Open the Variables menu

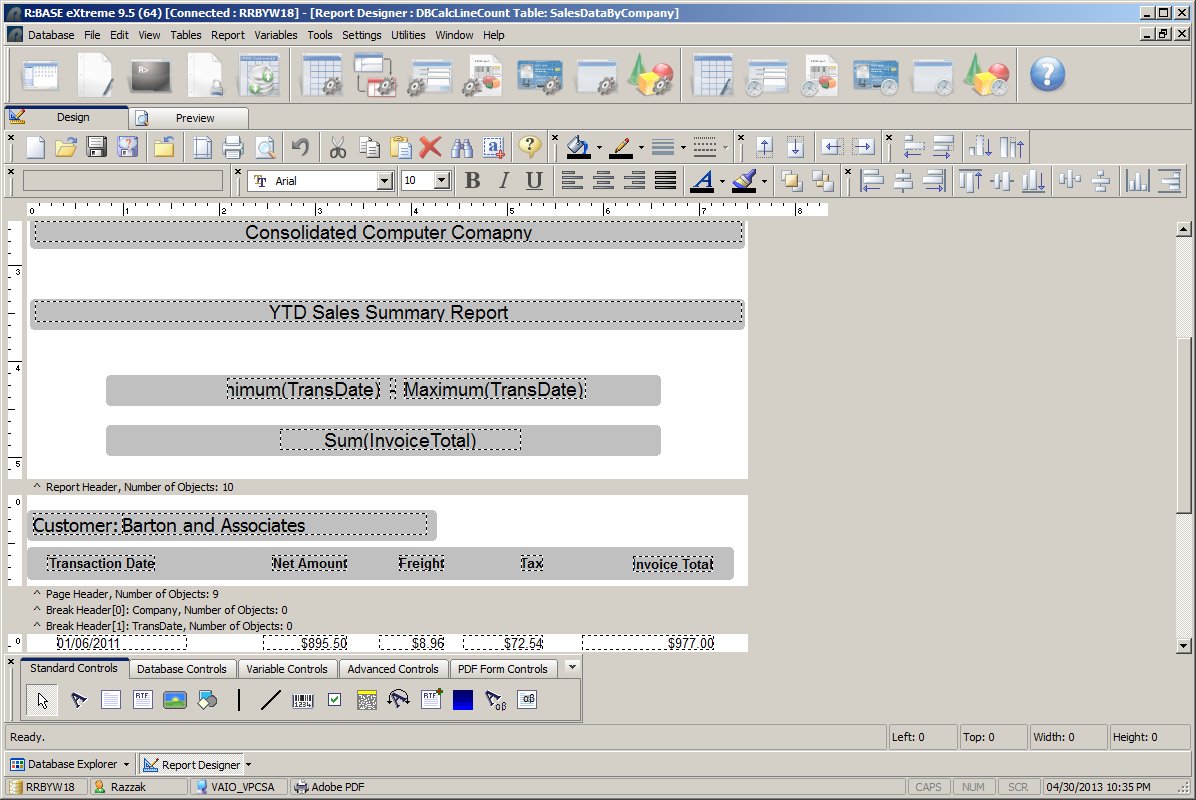[276, 35]
